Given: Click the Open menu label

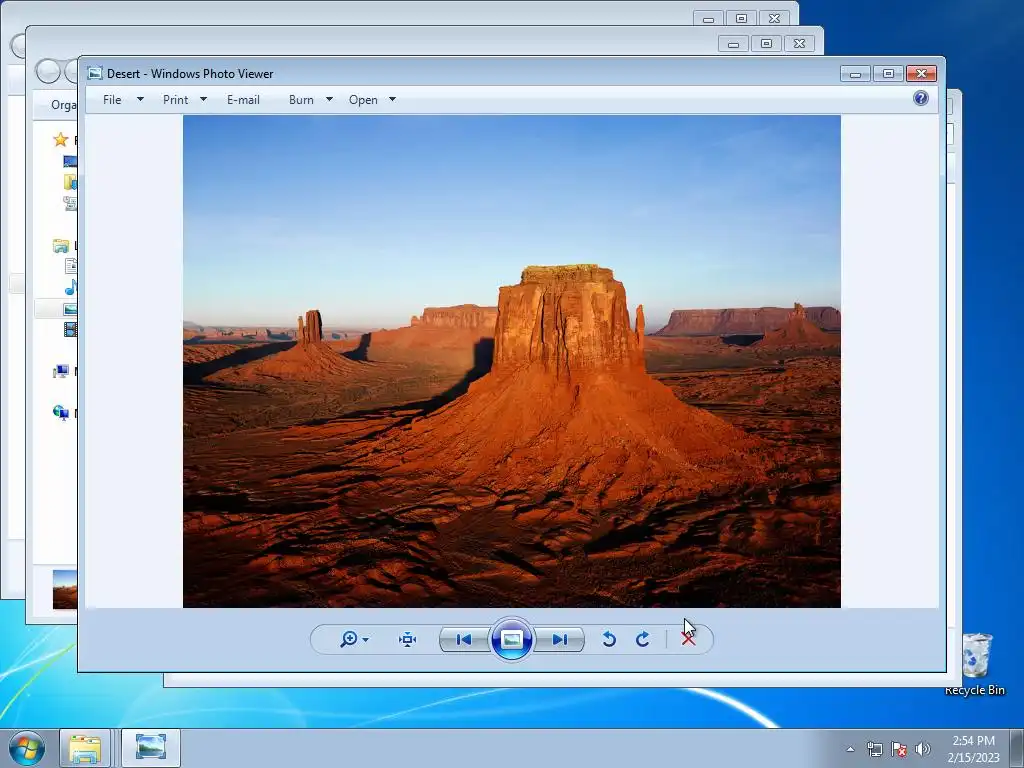Looking at the screenshot, I should tap(363, 100).
